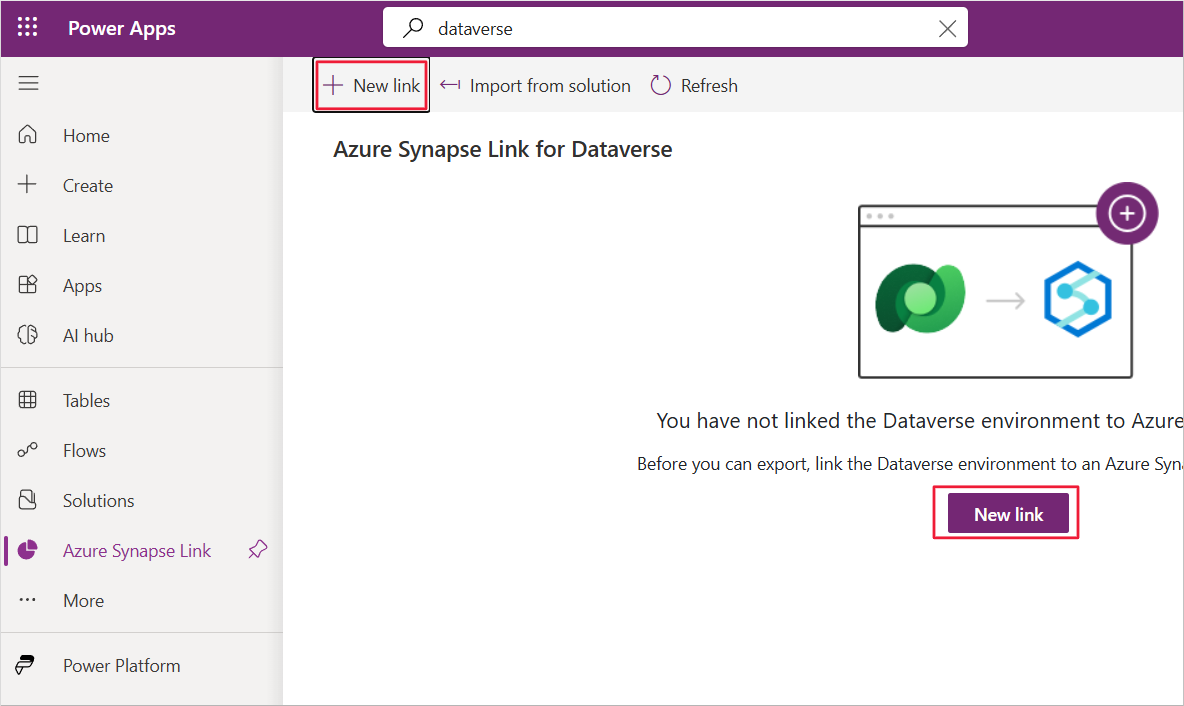This screenshot has height=706, width=1184.
Task: Click the Solutions icon
Action: click(28, 500)
